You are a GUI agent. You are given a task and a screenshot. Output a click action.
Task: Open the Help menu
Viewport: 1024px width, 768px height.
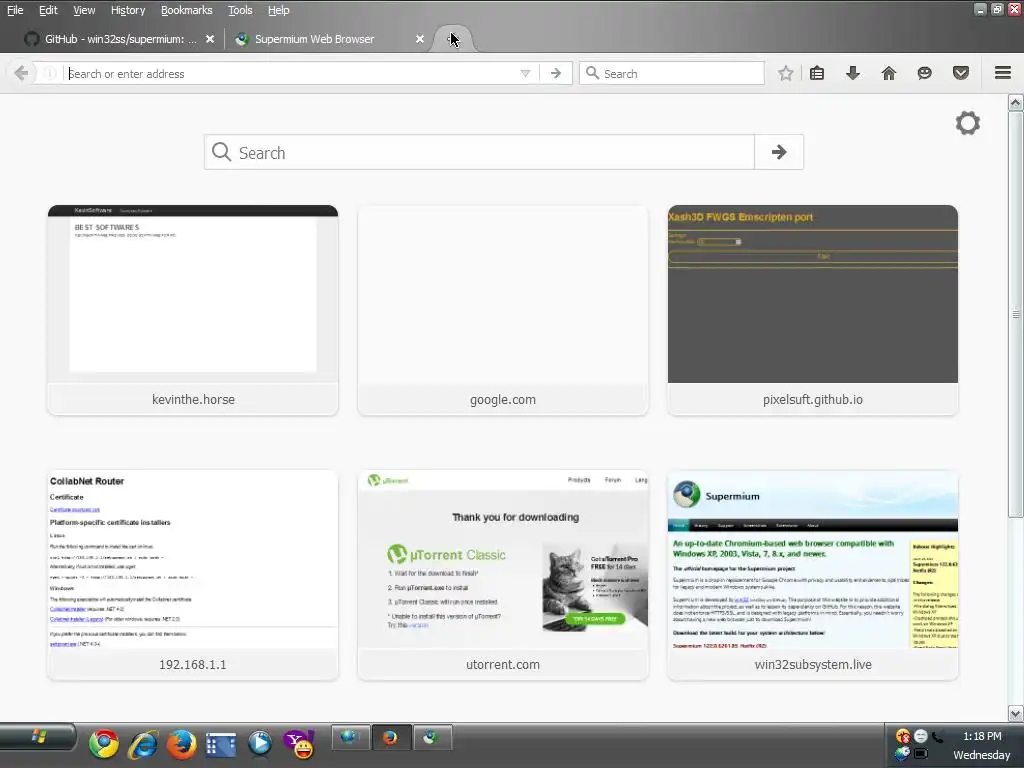click(278, 10)
